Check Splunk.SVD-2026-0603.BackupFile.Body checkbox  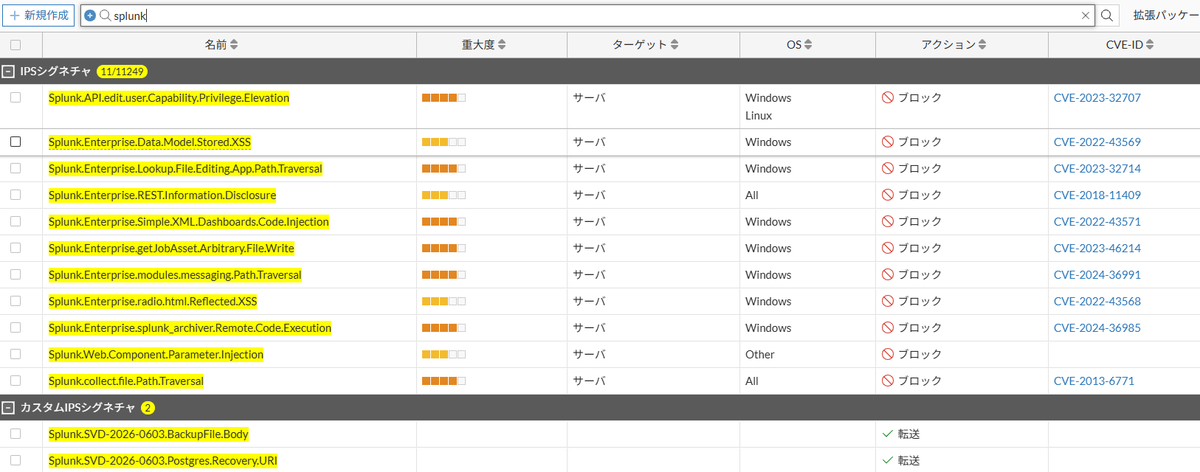(15, 434)
